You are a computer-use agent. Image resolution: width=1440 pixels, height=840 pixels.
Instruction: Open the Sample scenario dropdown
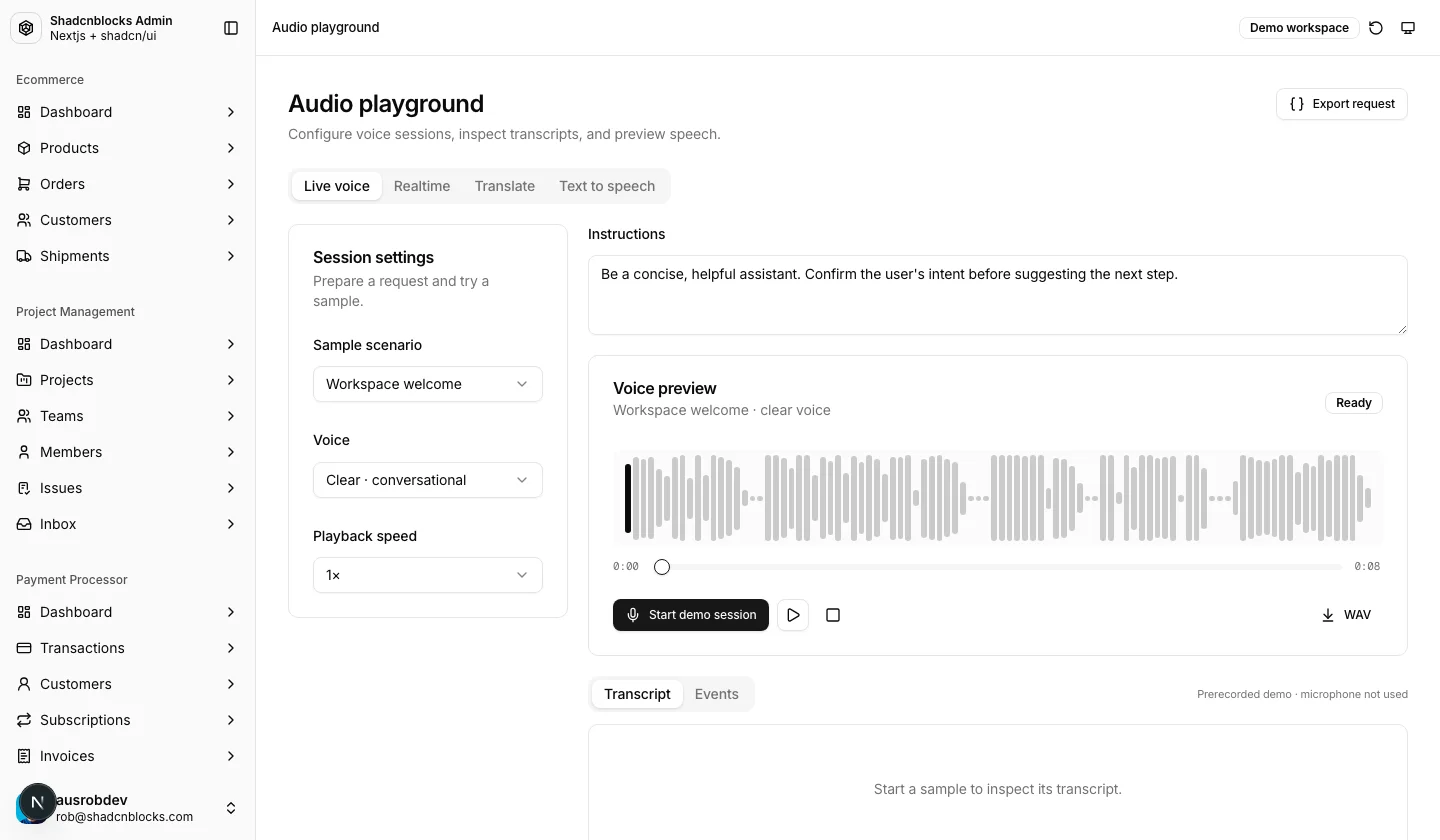coord(428,384)
